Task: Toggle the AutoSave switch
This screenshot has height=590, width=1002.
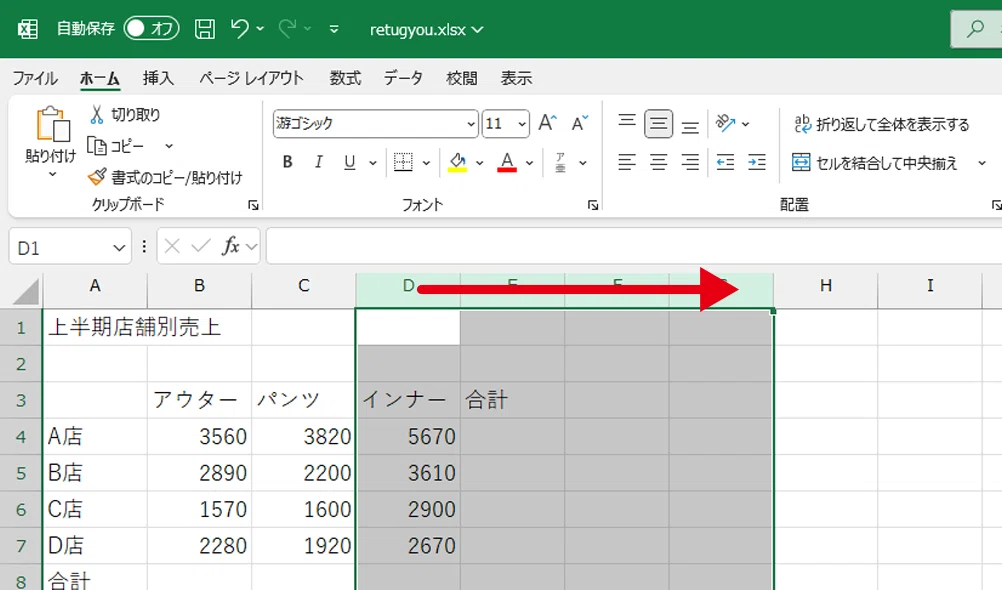Action: click(151, 28)
